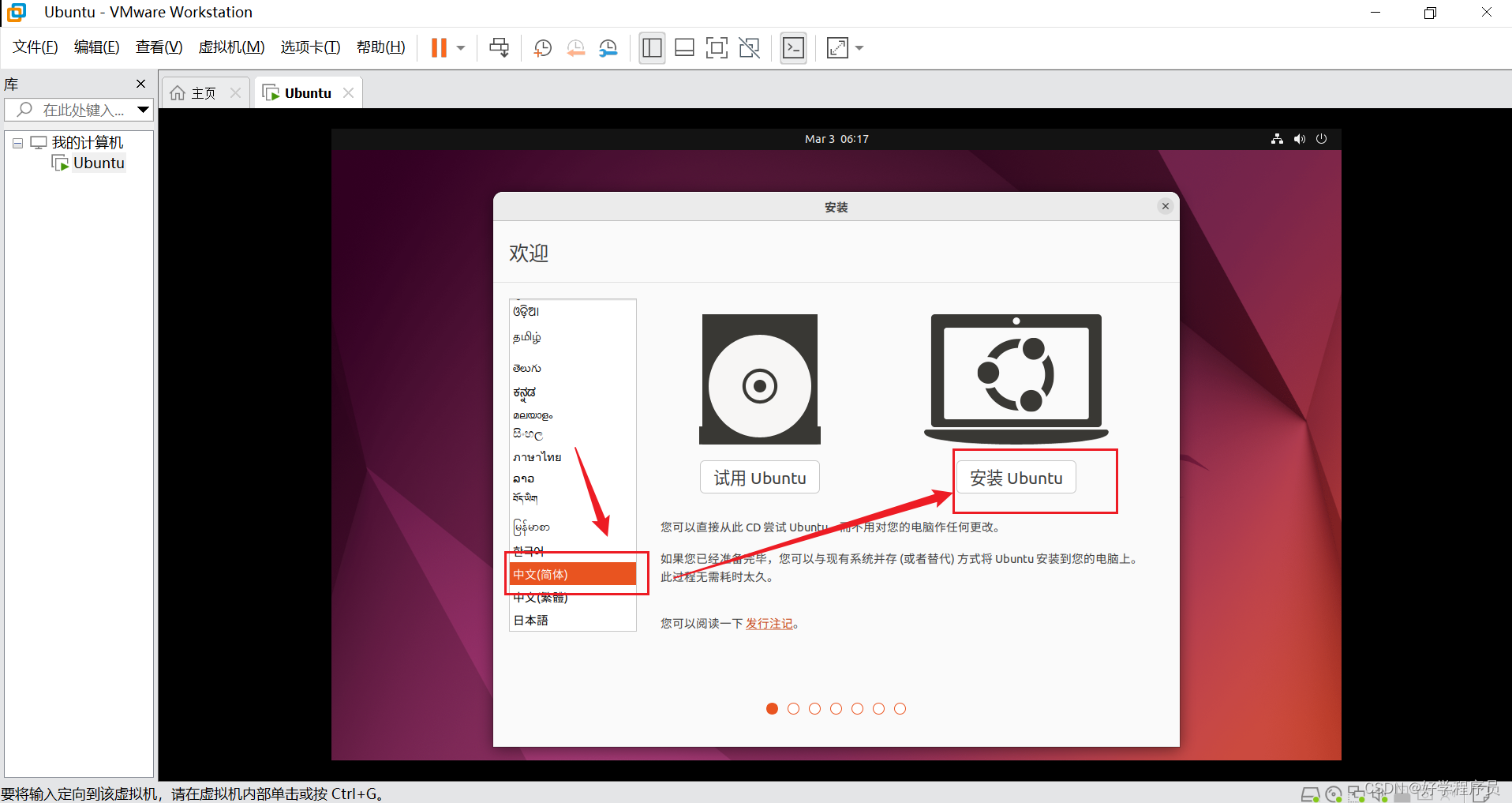Viewport: 1512px width, 803px height.
Task: Click the Send Ctrl+Alt+Del toolbar icon
Action: [x=500, y=48]
